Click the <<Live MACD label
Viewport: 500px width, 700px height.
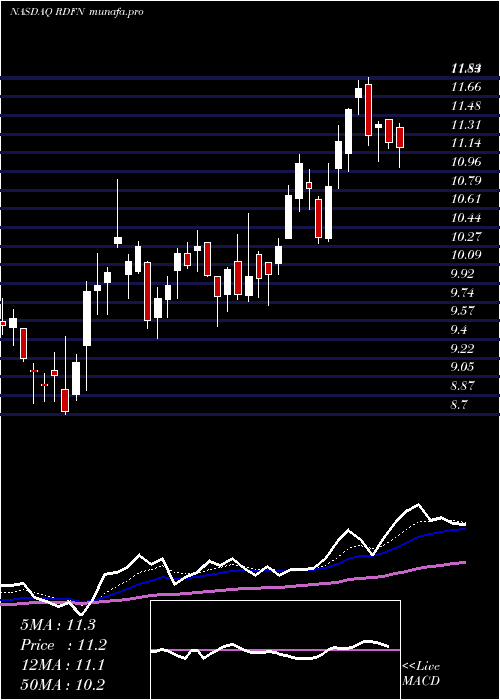(x=421, y=673)
